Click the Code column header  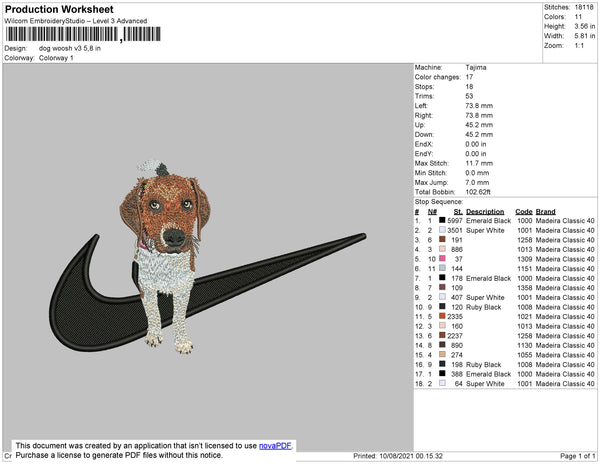(524, 212)
